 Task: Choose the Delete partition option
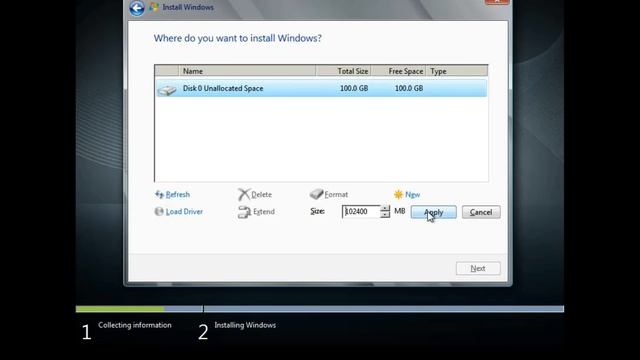[261, 195]
